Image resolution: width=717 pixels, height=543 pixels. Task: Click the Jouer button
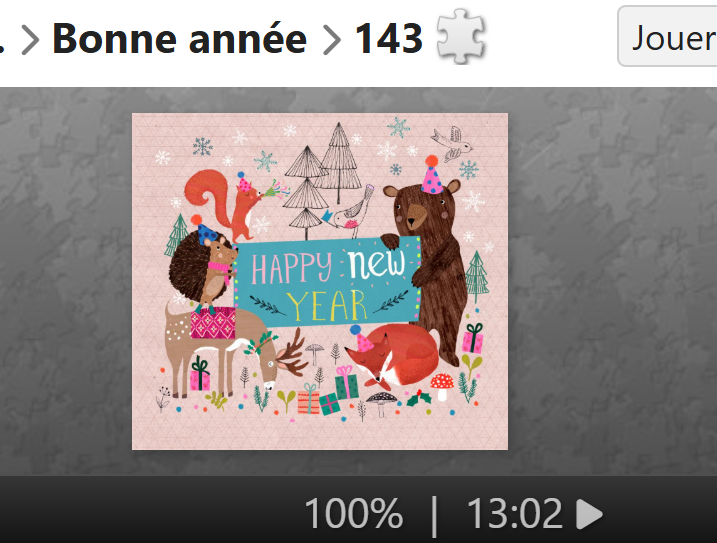(668, 36)
